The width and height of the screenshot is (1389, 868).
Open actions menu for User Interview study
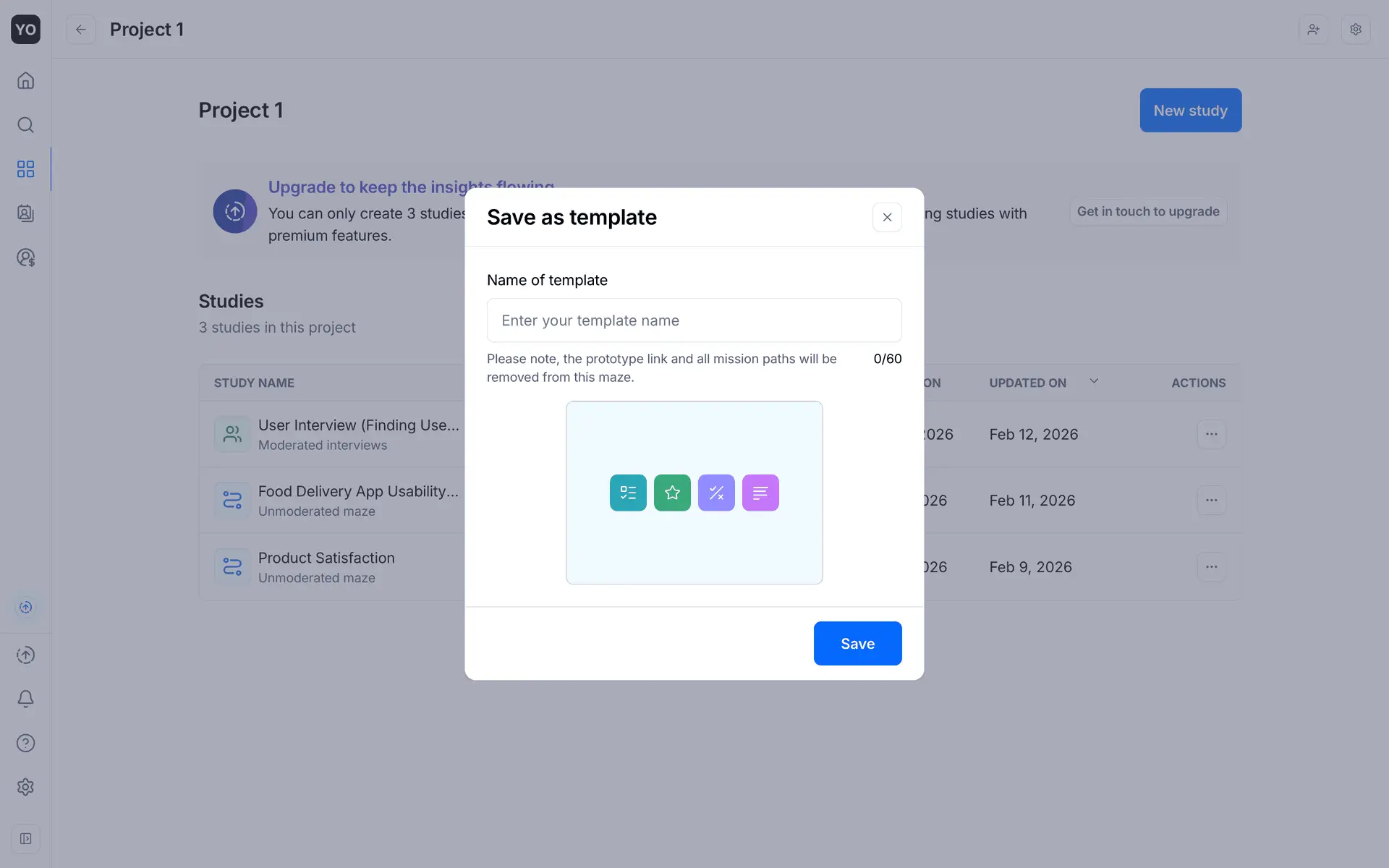click(1211, 435)
